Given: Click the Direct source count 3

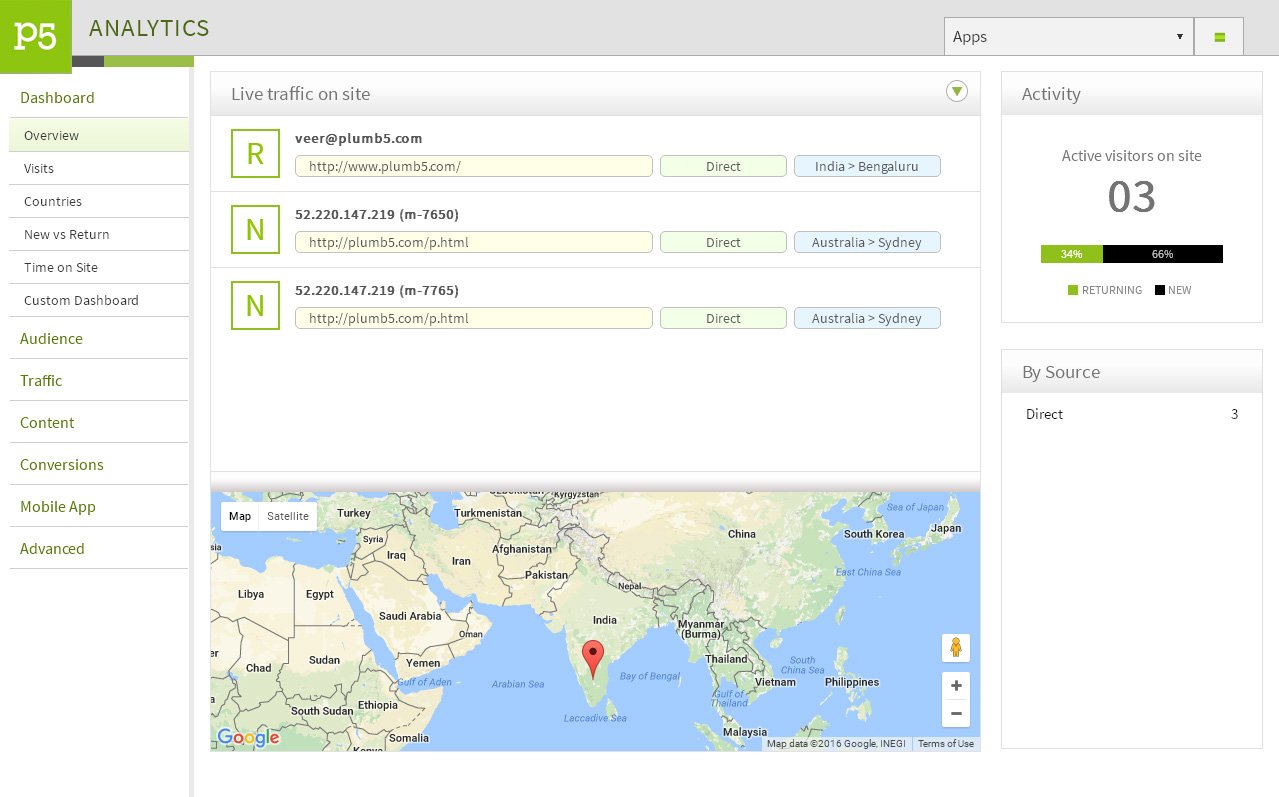Looking at the screenshot, I should pos(1235,414).
